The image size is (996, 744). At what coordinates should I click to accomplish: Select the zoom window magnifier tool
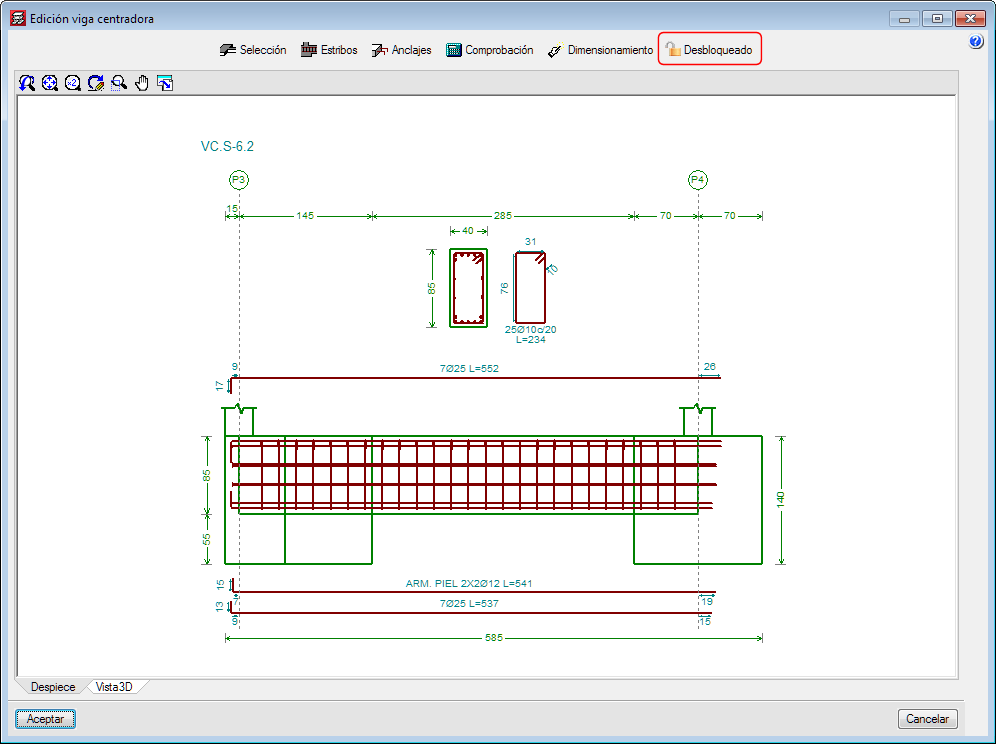tap(119, 83)
